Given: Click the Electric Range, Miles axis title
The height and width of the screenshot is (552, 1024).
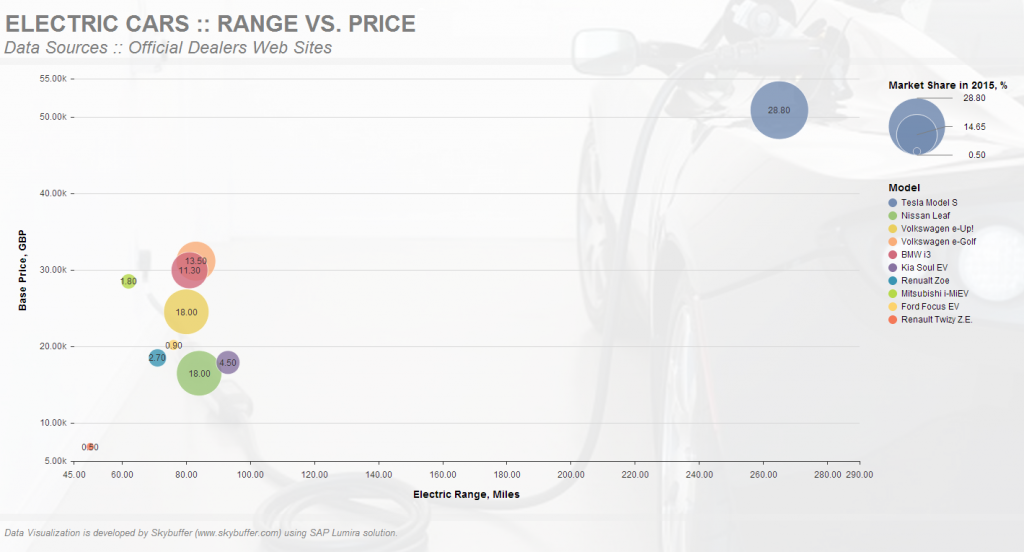Looking at the screenshot, I should 466,495.
